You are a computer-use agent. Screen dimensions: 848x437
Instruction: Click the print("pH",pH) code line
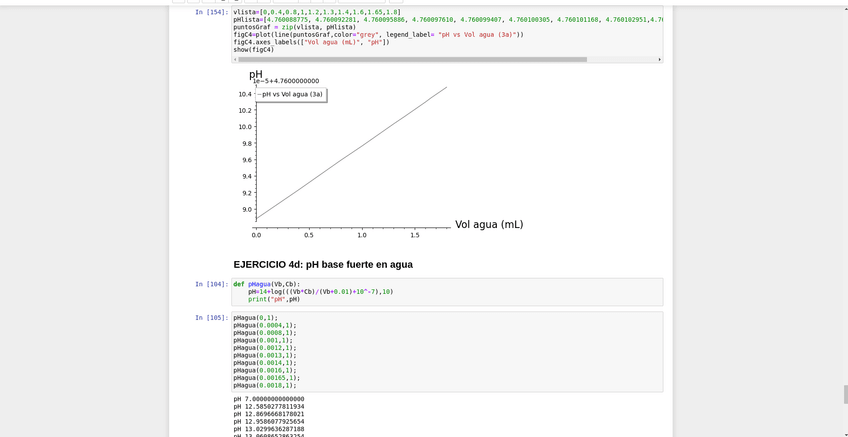click(274, 299)
